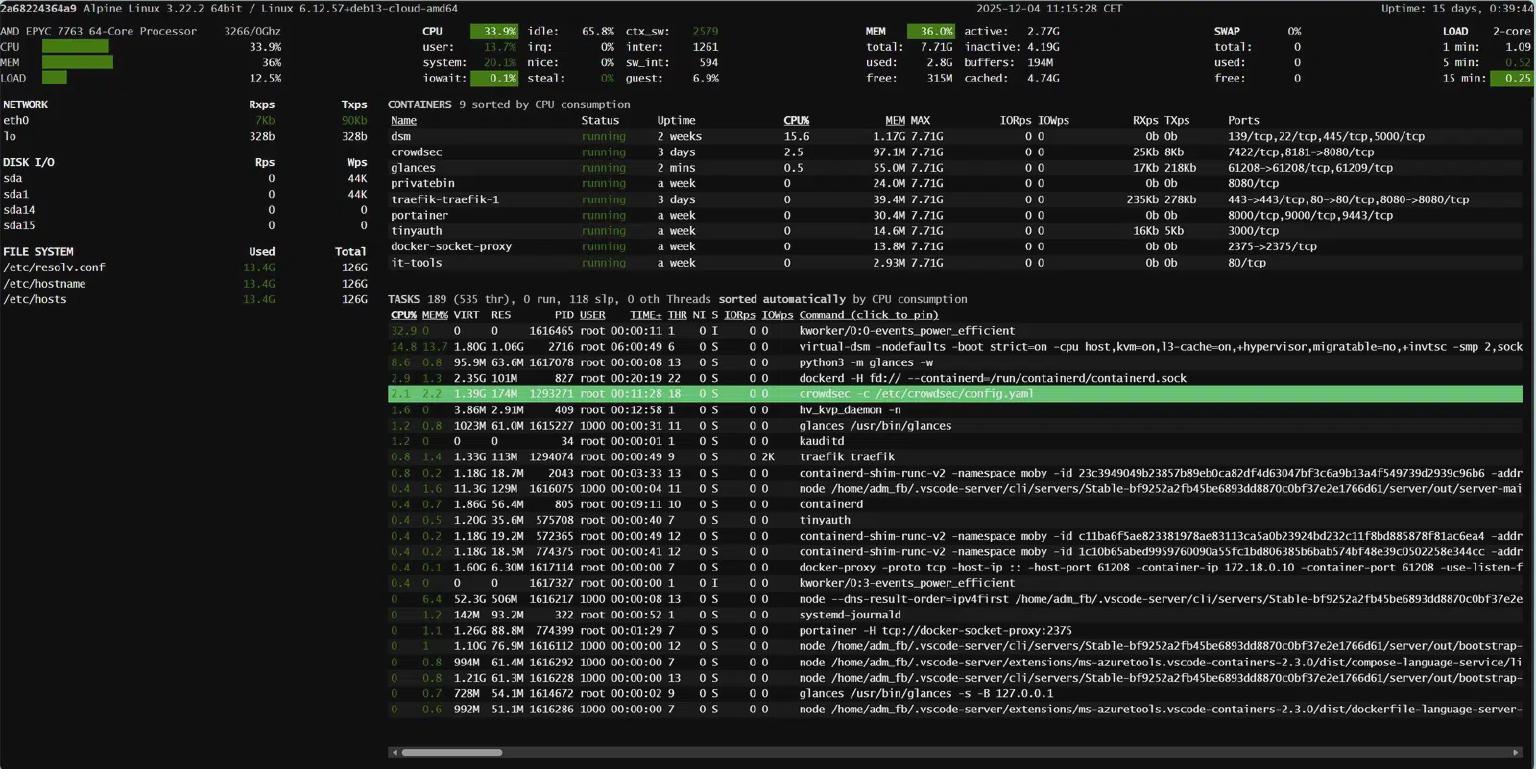This screenshot has width=1536, height=769.
Task: Sort containers by CPU% column header
Action: pos(796,121)
